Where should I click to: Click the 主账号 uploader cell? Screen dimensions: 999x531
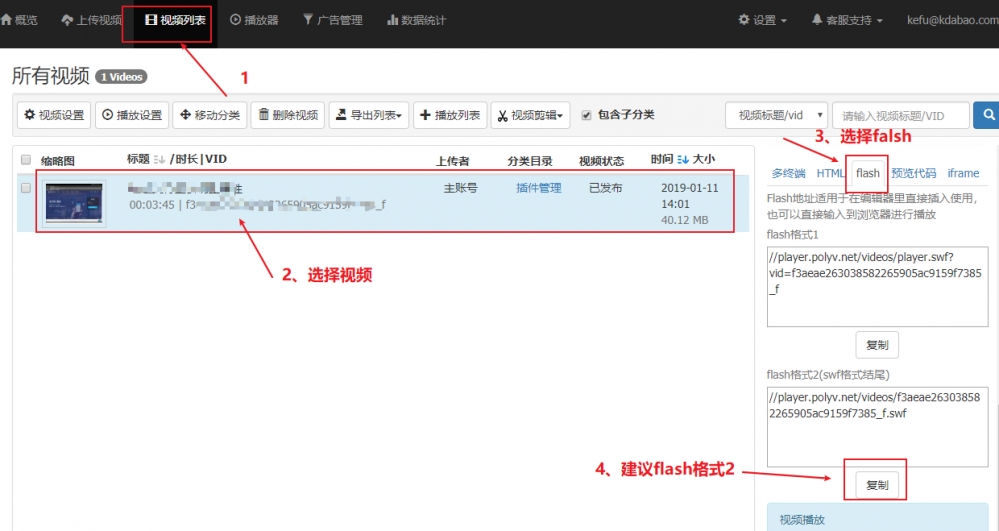461,188
